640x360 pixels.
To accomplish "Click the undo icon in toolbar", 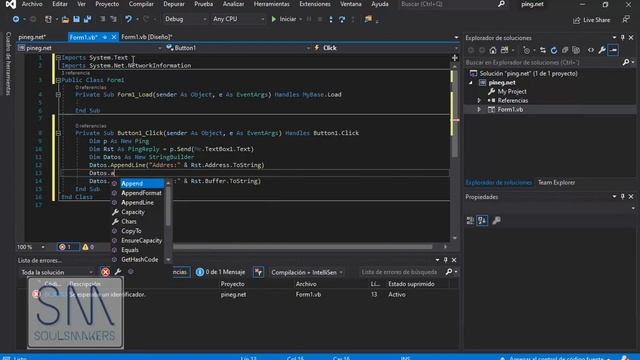I will point(129,19).
